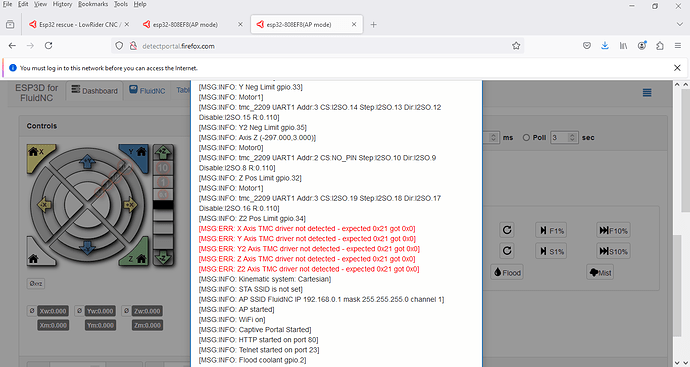Toggle Flood coolant button

pyautogui.click(x=507, y=272)
